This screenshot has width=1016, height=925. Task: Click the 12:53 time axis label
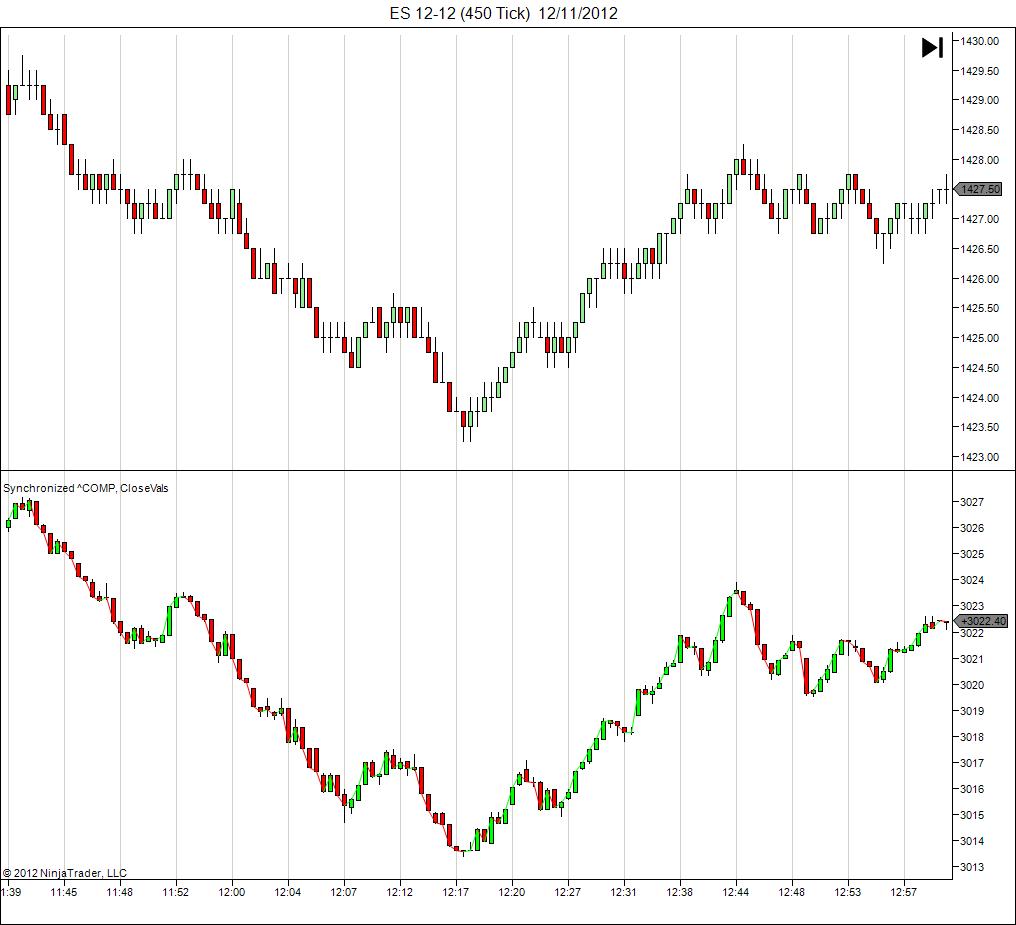[x=848, y=892]
